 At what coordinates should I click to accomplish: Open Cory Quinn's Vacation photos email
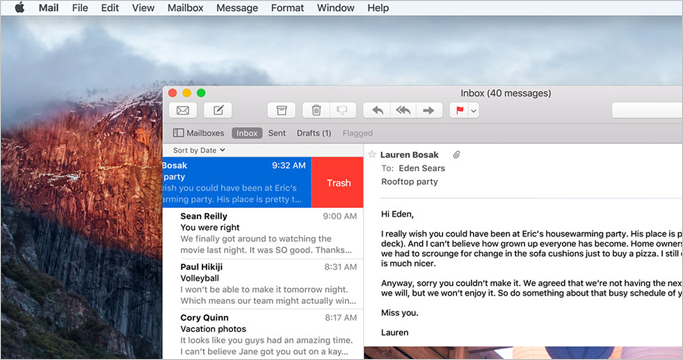tap(263, 334)
